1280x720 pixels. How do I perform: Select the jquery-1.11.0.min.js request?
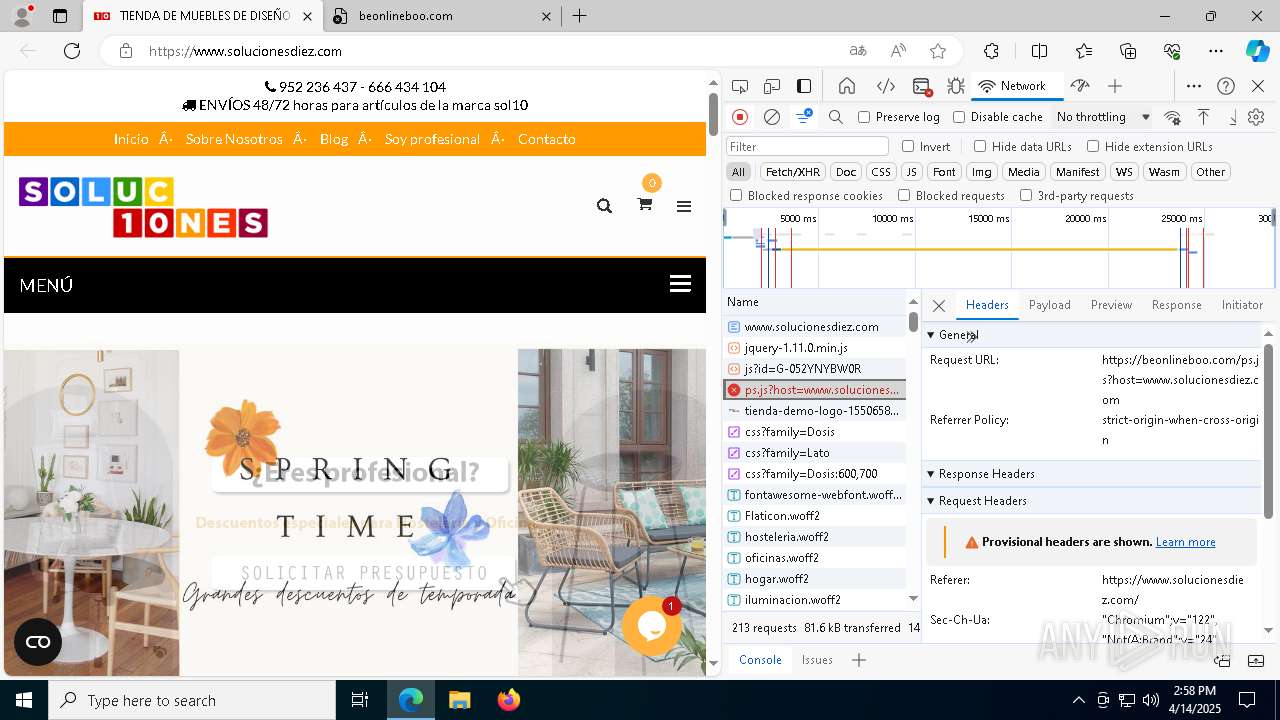point(815,348)
